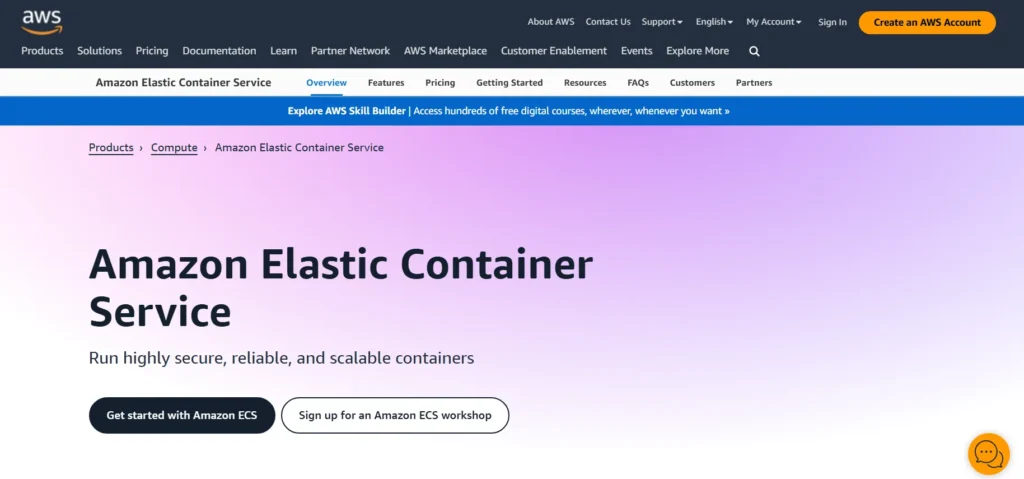
Task: Switch to the FAQs tab
Action: click(638, 82)
